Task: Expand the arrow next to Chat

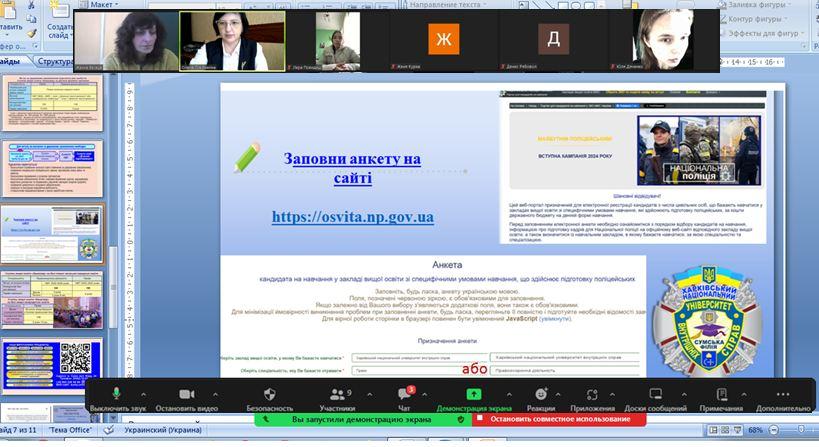Action: click(x=424, y=394)
